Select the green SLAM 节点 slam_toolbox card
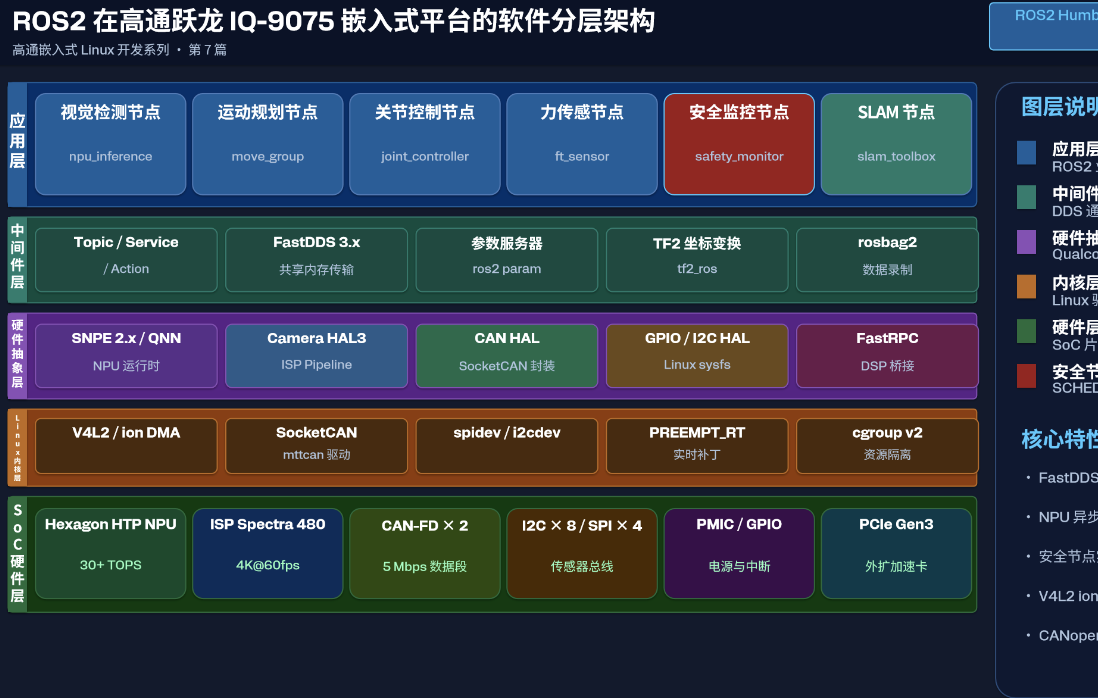 (x=896, y=144)
